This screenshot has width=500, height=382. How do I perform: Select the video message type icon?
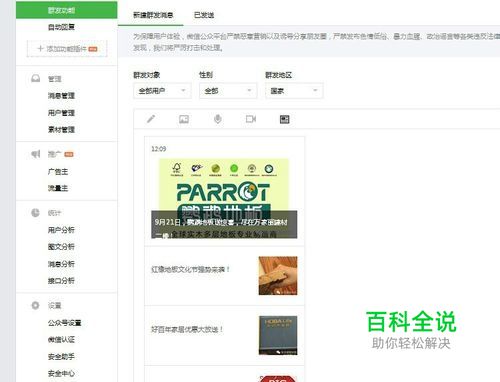coord(251,119)
